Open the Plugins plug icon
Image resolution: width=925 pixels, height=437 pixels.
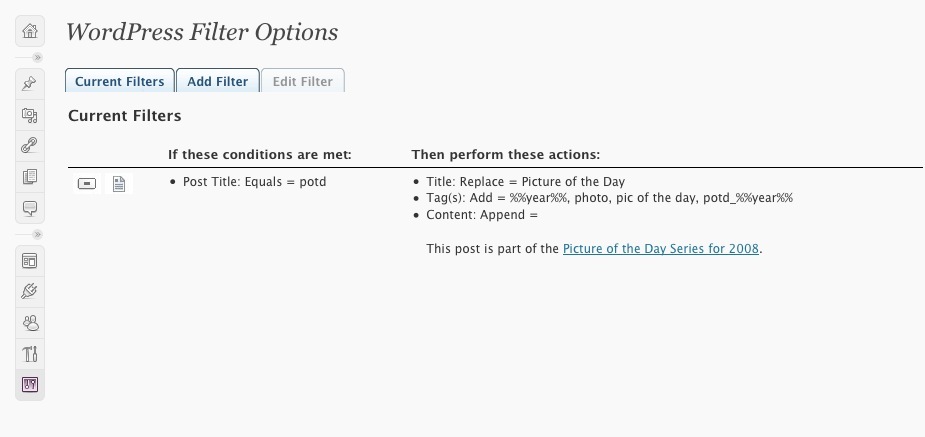pos(29,291)
